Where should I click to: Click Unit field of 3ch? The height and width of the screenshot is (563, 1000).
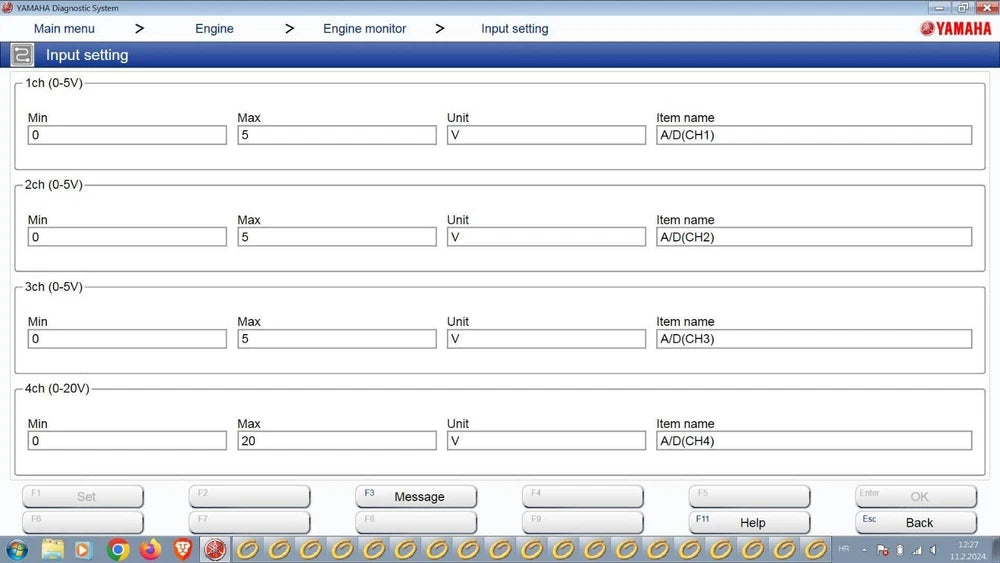pos(546,339)
